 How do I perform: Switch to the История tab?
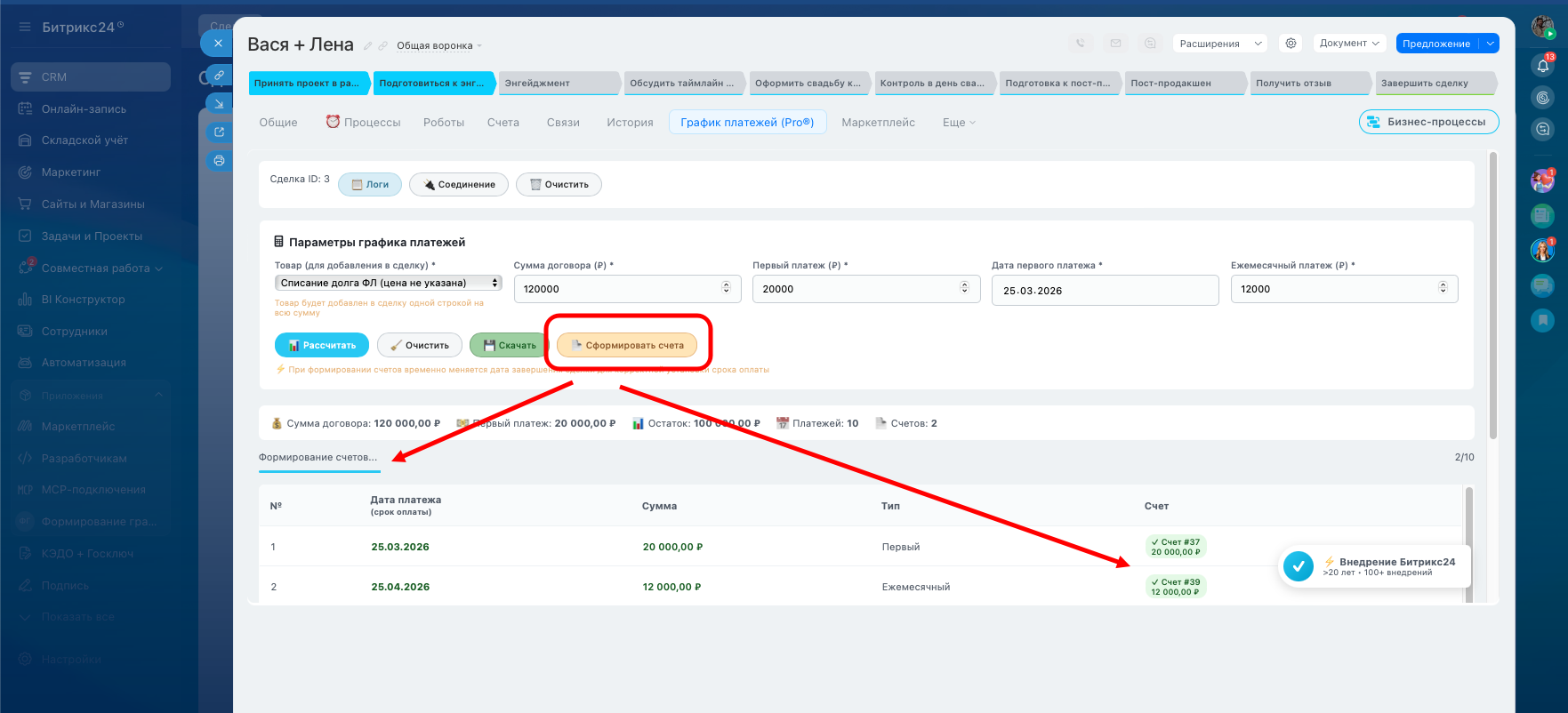[x=630, y=123]
